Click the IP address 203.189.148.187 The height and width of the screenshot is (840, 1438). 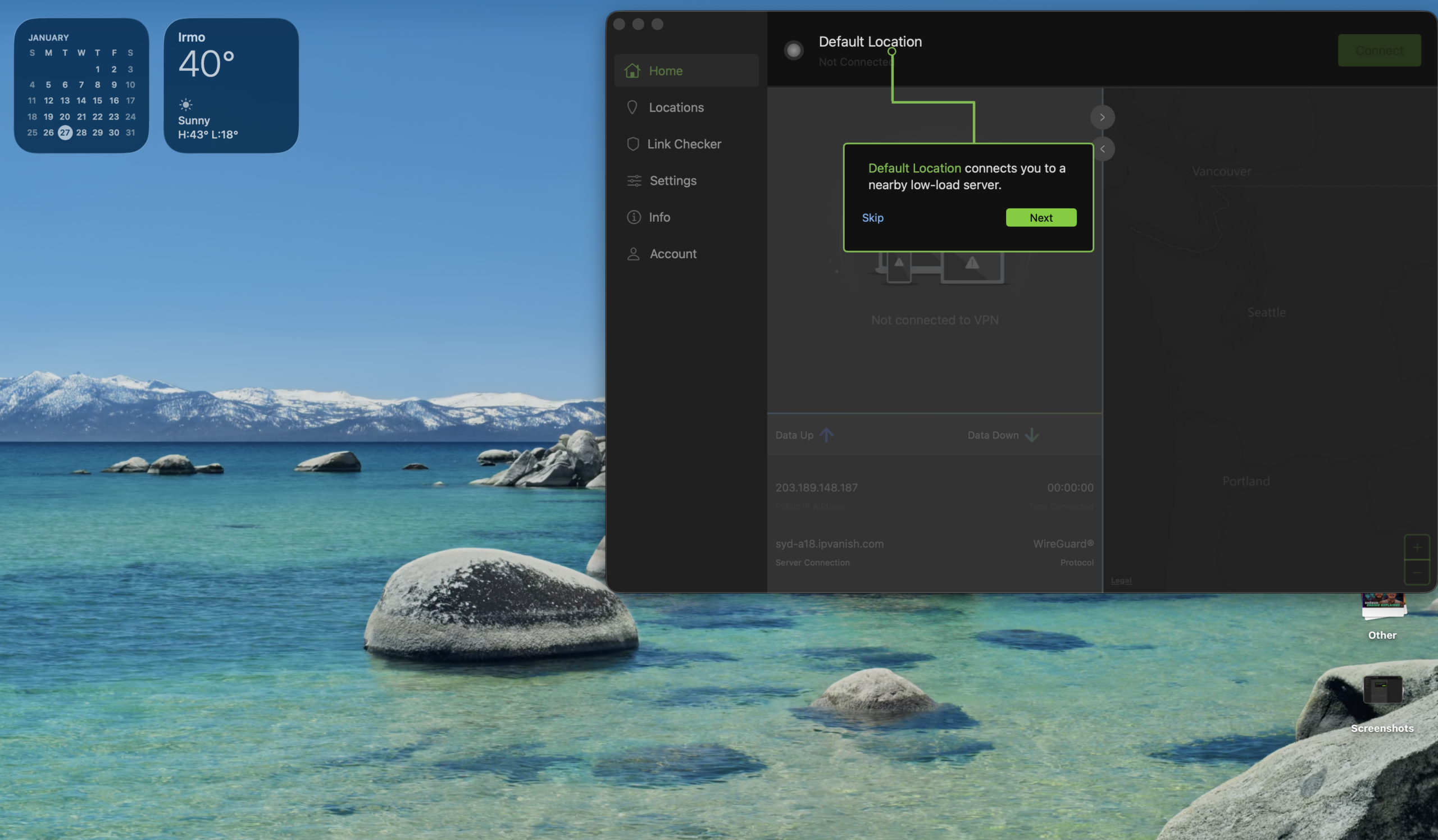pyautogui.click(x=816, y=487)
